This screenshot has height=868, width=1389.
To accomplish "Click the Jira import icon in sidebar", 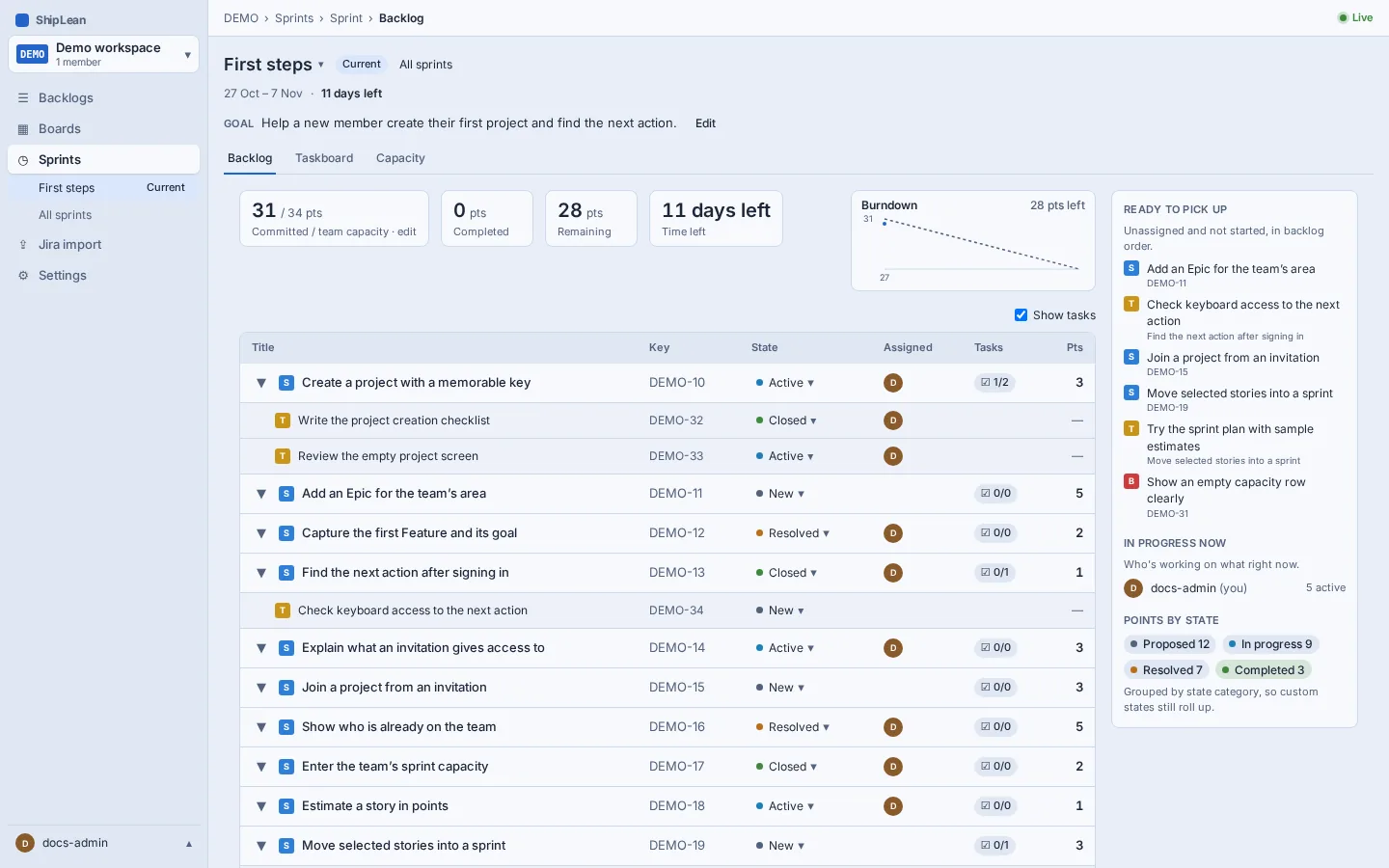I will point(23,245).
